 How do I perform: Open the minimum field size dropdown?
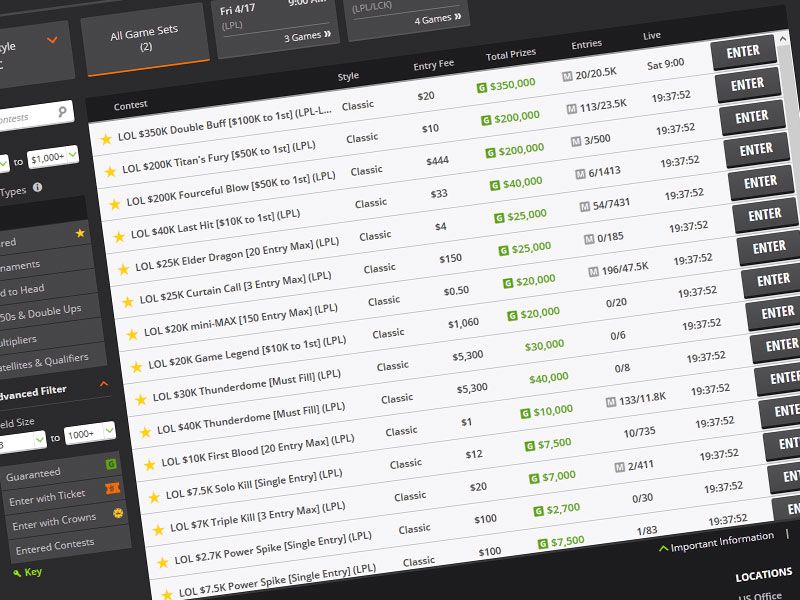(22, 442)
